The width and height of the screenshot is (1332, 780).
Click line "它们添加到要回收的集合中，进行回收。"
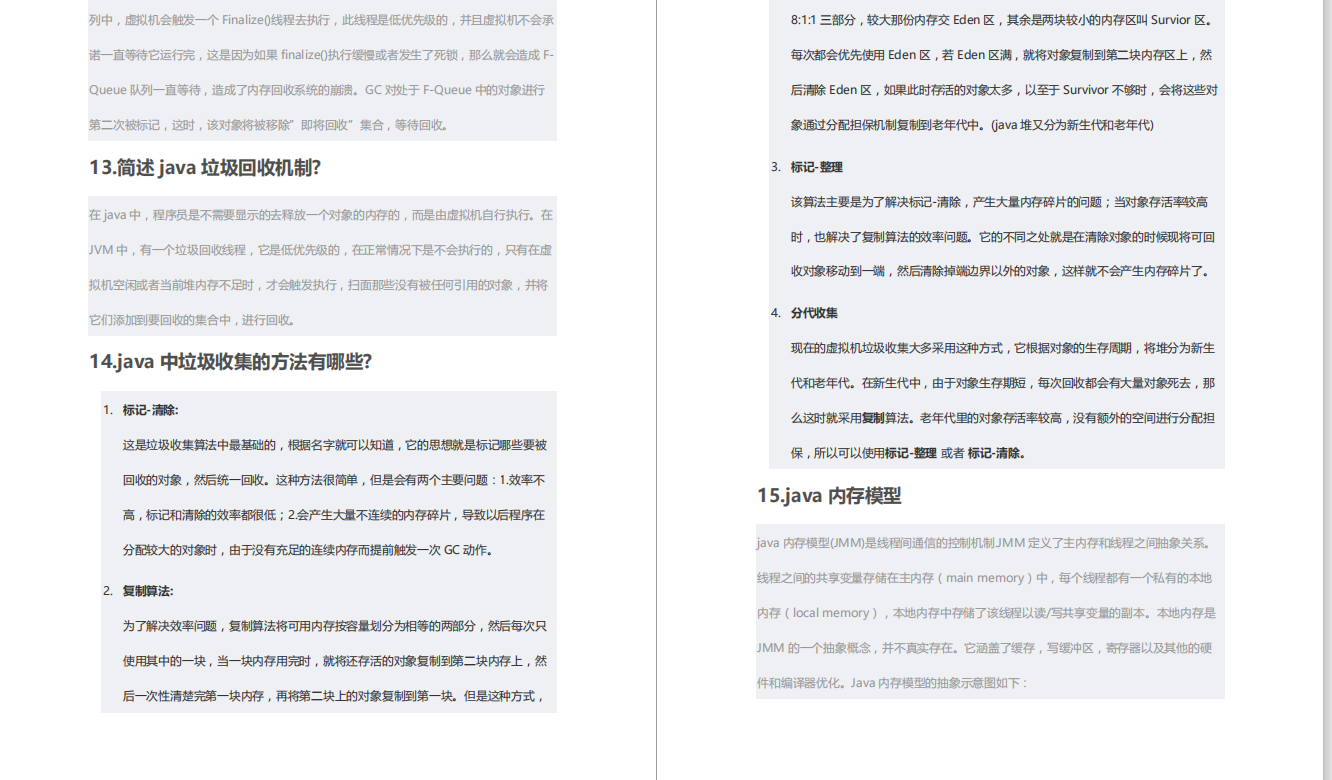pyautogui.click(x=192, y=320)
